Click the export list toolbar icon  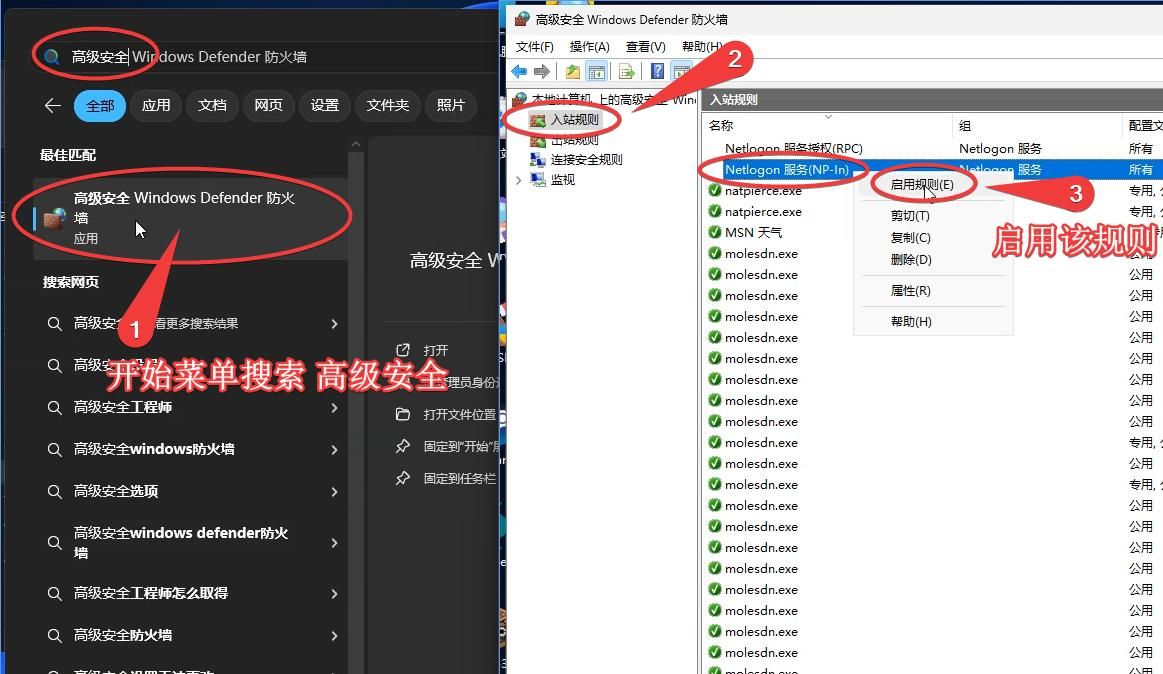[626, 71]
